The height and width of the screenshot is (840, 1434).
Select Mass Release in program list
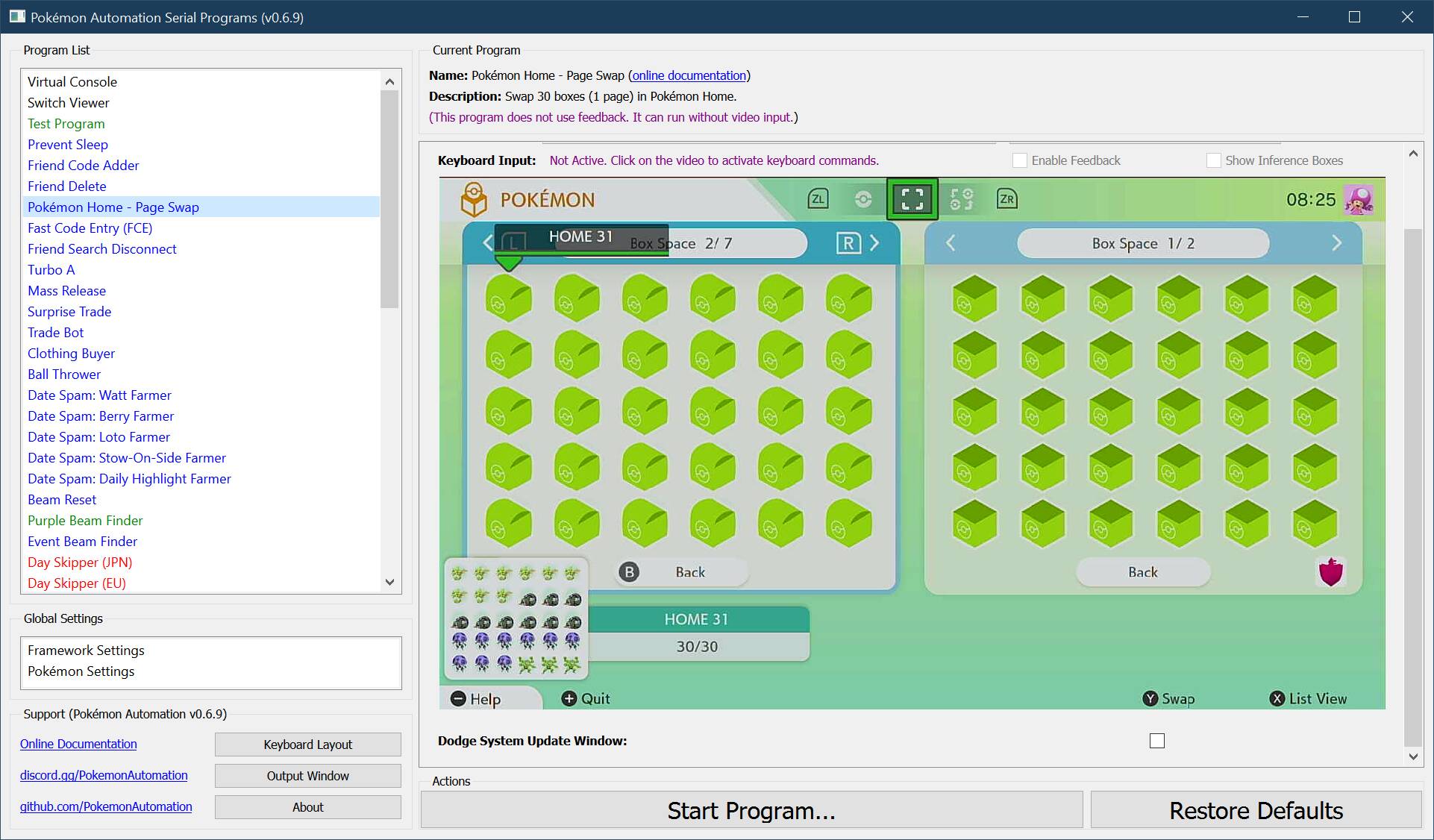tap(66, 291)
